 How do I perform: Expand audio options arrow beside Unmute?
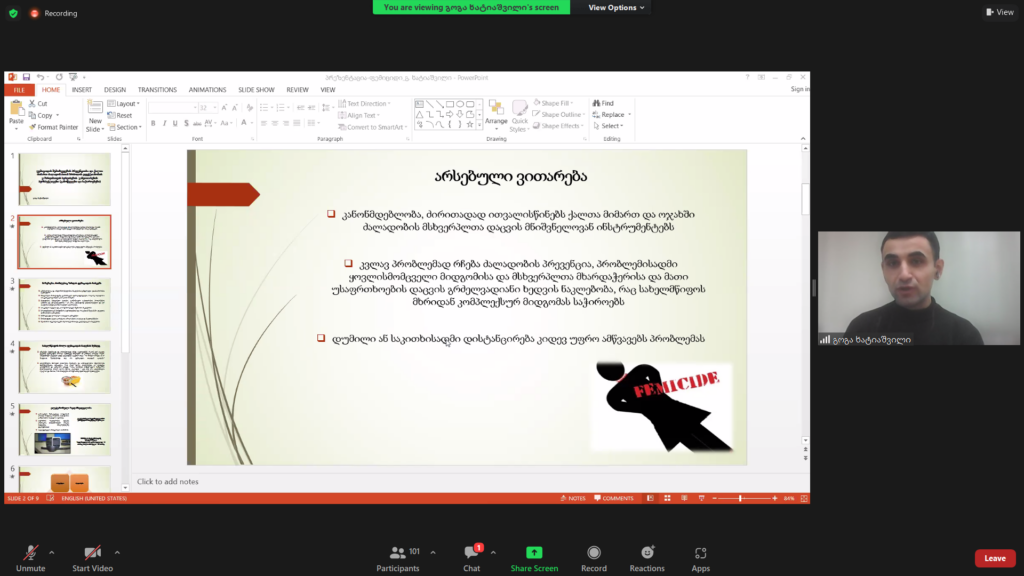coord(52,552)
